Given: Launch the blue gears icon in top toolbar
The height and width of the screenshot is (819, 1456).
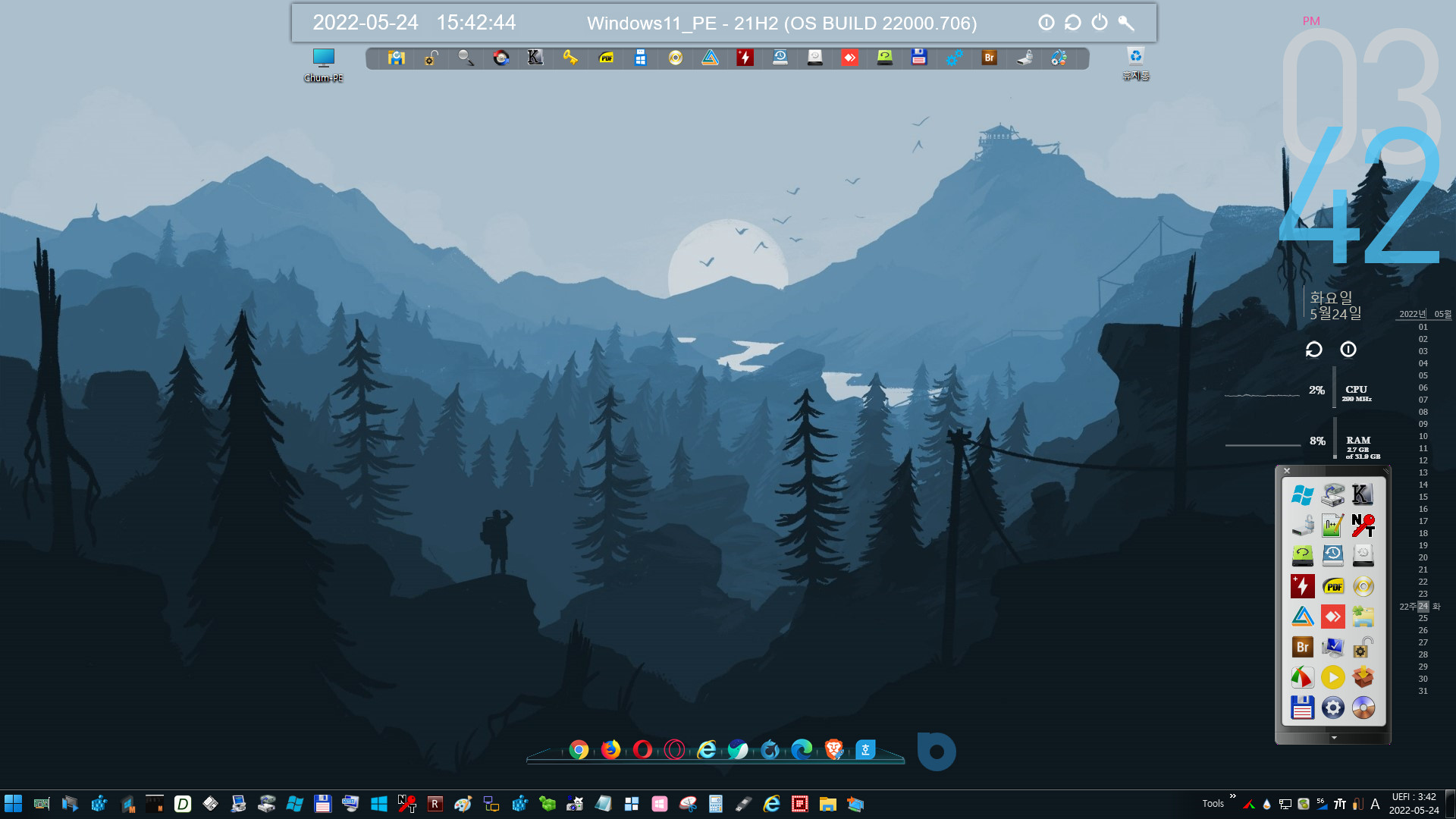Looking at the screenshot, I should [x=954, y=58].
